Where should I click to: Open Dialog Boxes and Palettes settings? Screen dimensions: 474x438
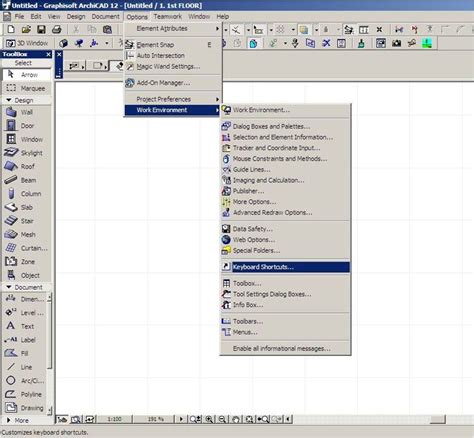[x=285, y=126]
